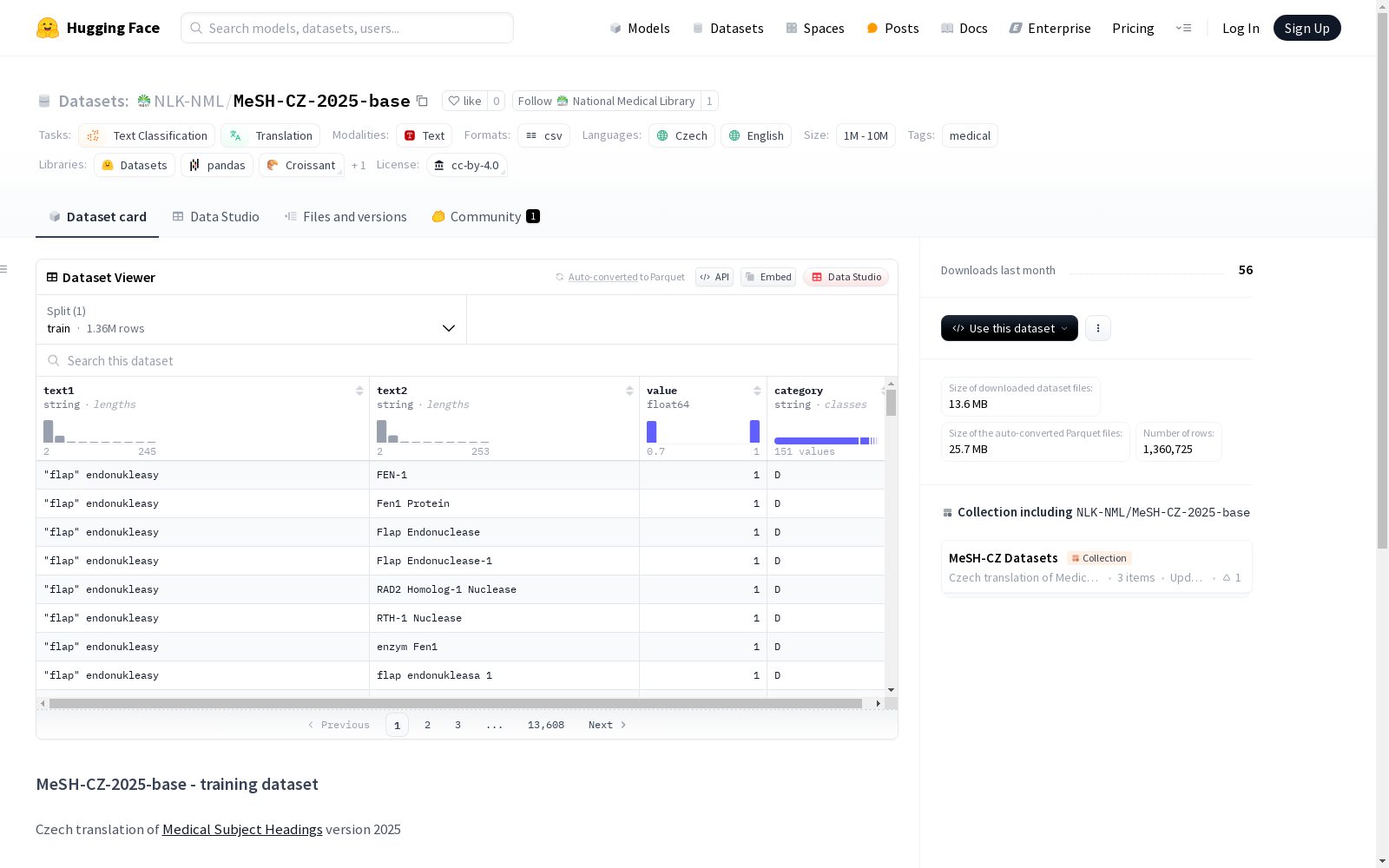
Task: Click the heart like button
Action: tap(464, 101)
